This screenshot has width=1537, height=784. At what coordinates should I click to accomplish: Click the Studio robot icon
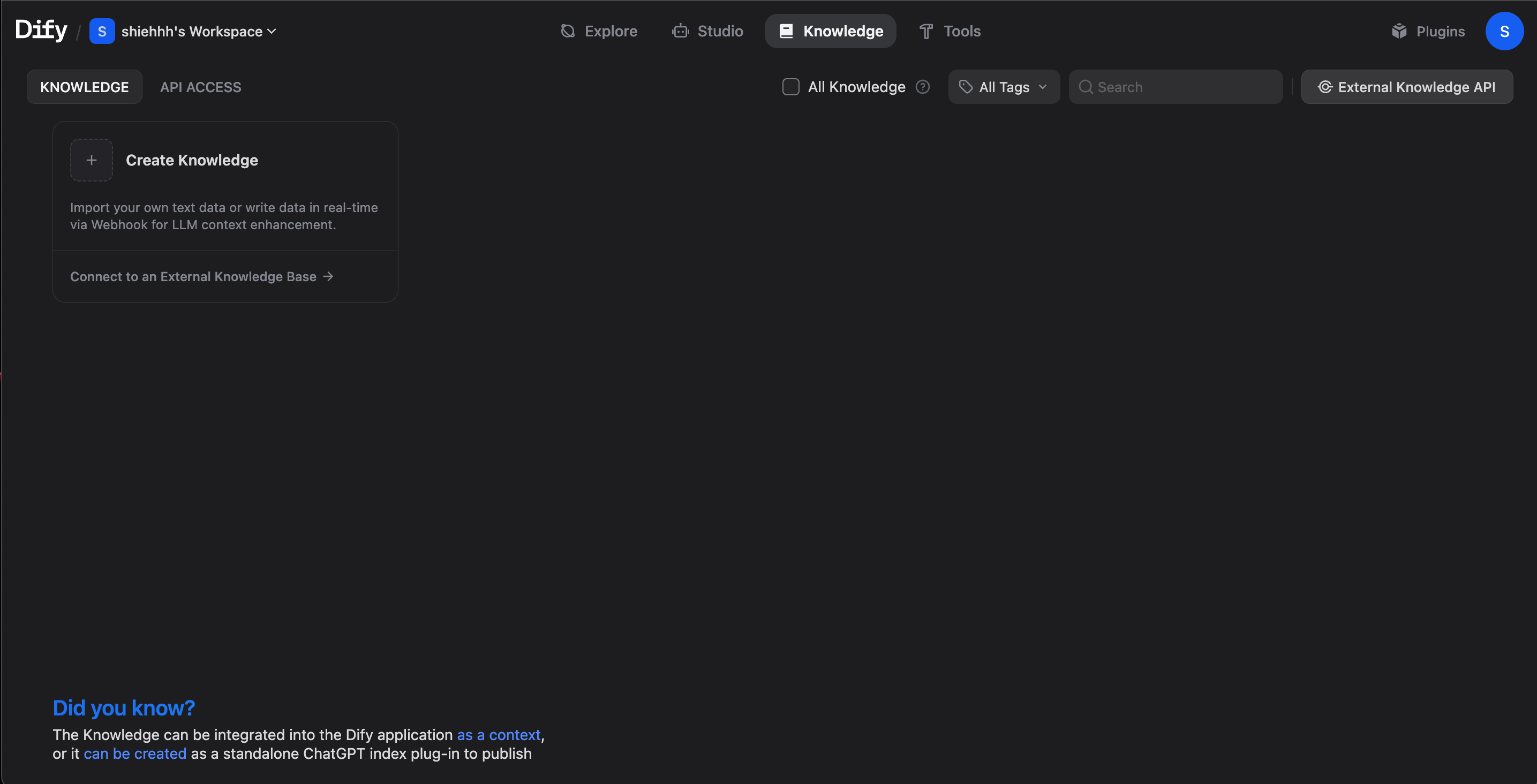pos(680,31)
